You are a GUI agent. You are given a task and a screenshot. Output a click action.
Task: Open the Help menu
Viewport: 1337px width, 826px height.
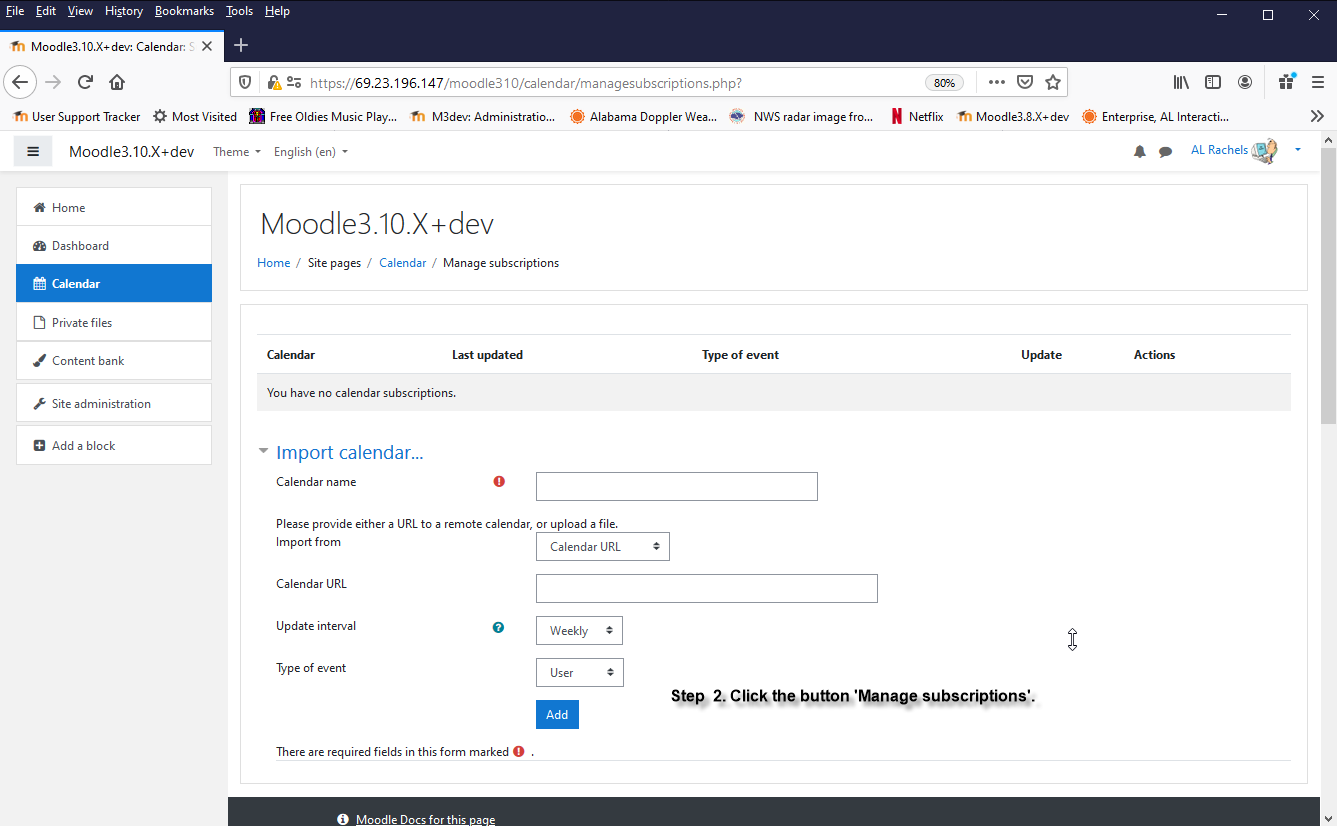tap(277, 11)
